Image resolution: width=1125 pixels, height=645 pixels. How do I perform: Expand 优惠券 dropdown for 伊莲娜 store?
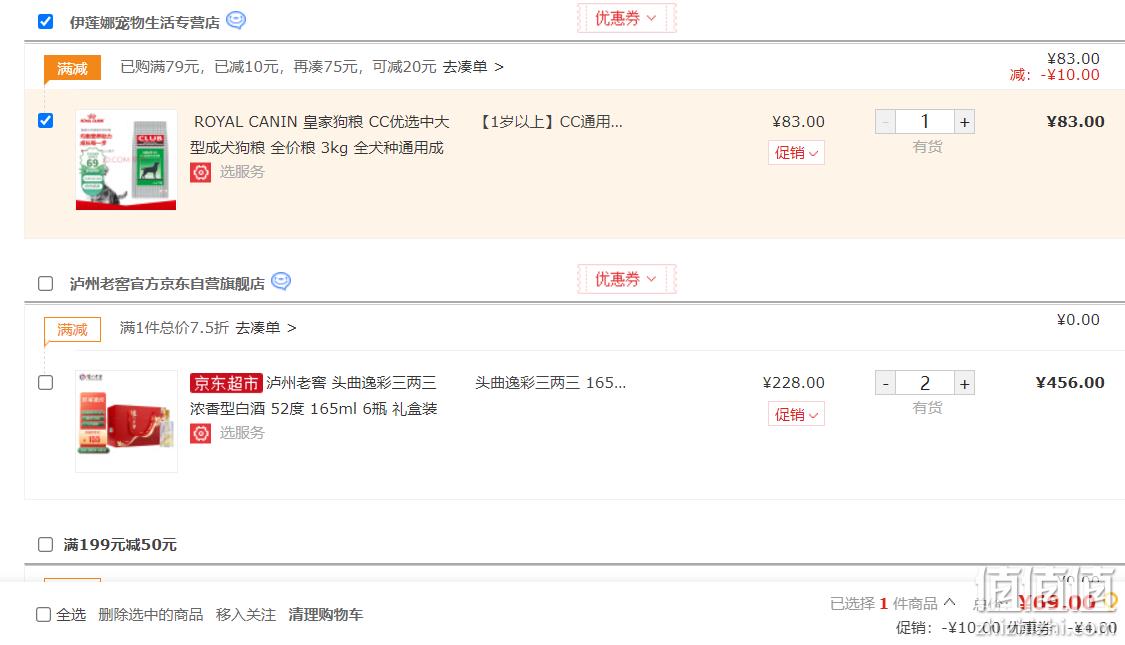[626, 18]
